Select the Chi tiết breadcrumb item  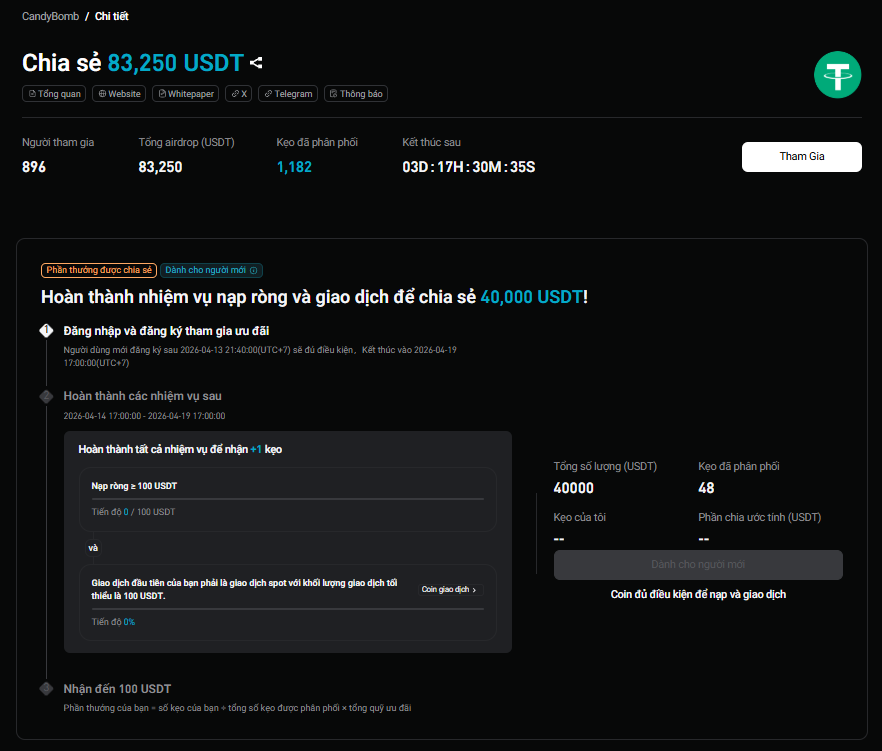pos(111,16)
